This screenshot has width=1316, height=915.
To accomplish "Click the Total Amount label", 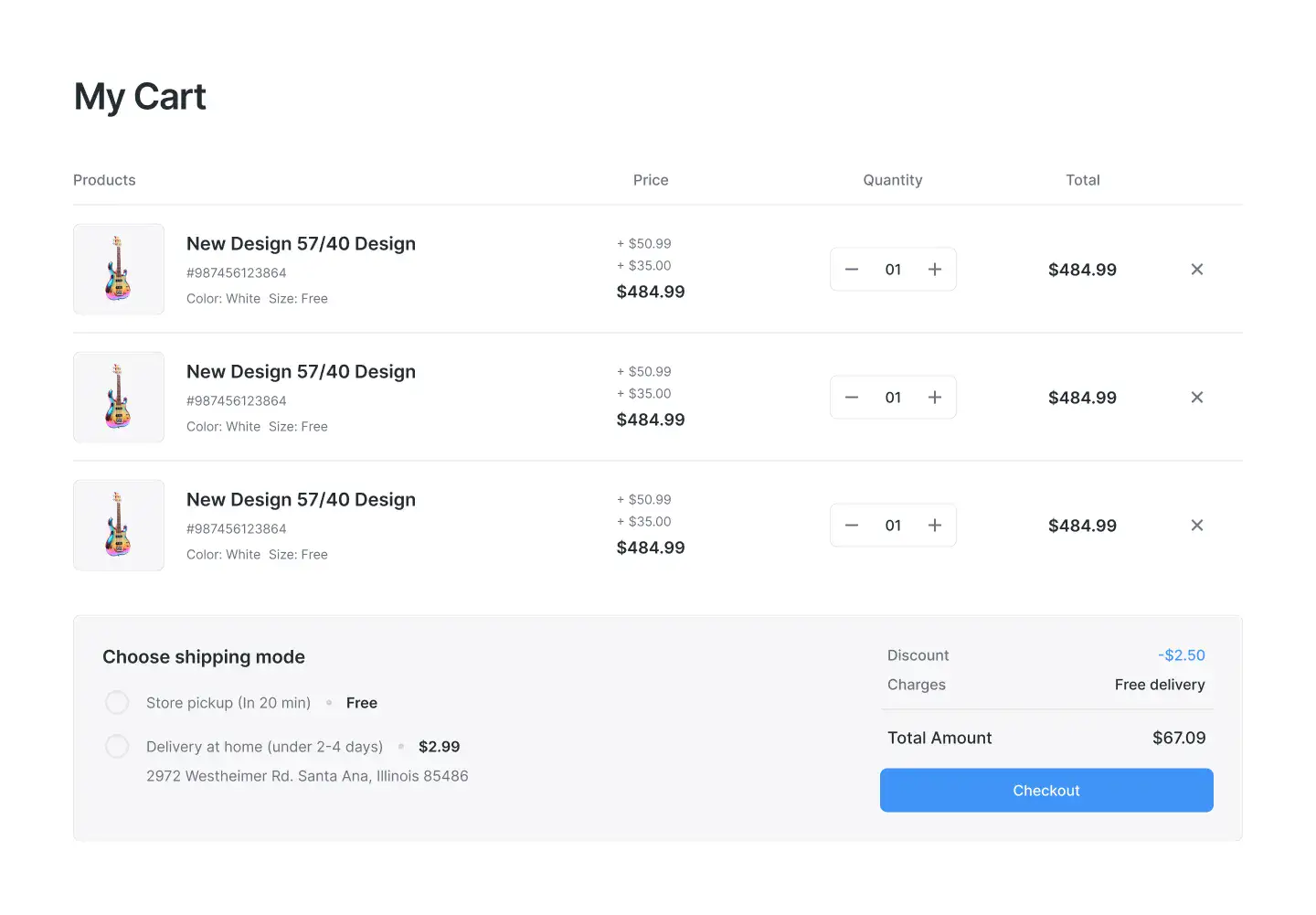I will click(939, 738).
